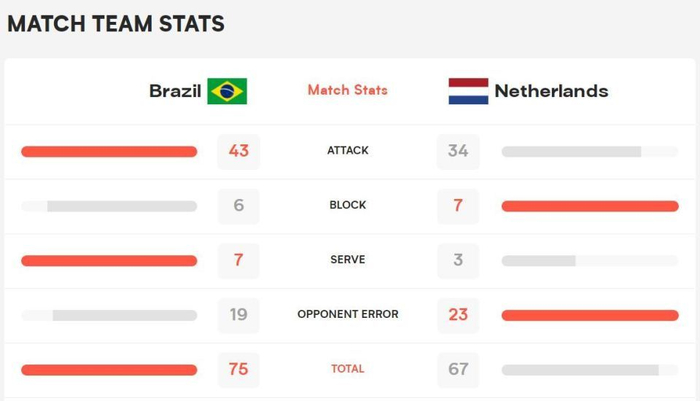Click Brazil's total score 75
Image resolution: width=700 pixels, height=401 pixels.
pyautogui.click(x=238, y=369)
